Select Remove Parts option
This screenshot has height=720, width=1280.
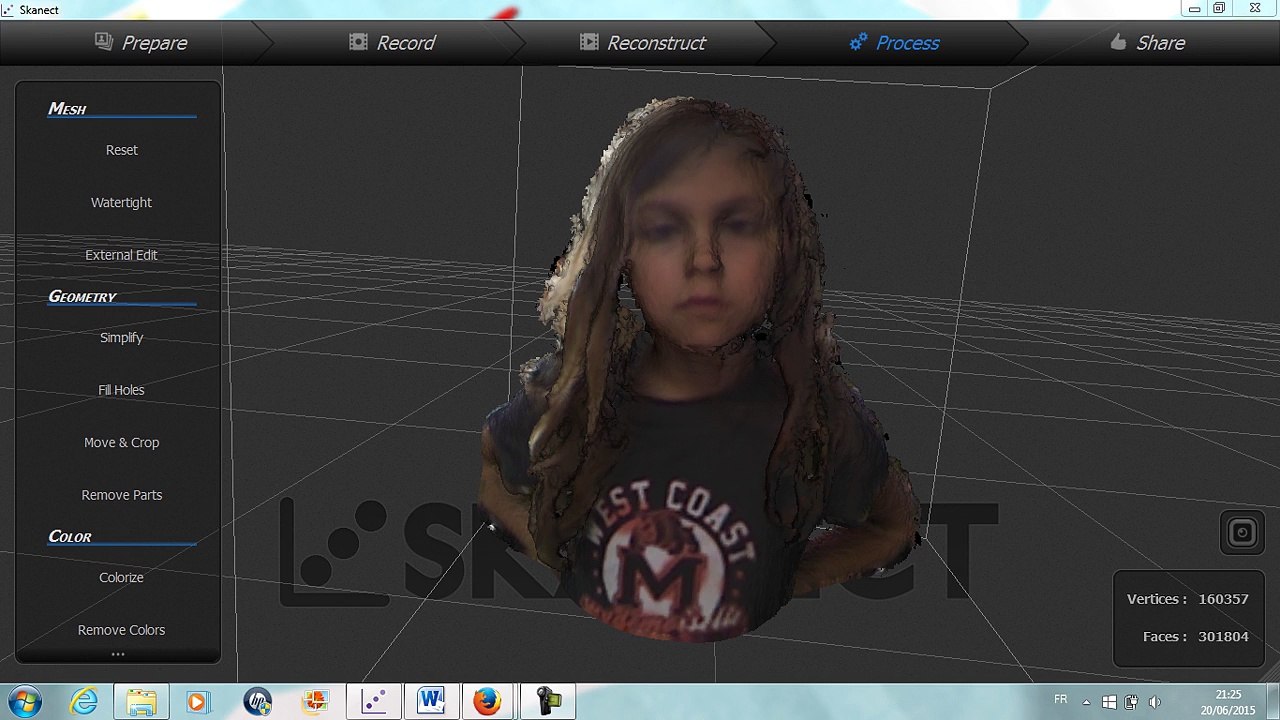[x=121, y=495]
